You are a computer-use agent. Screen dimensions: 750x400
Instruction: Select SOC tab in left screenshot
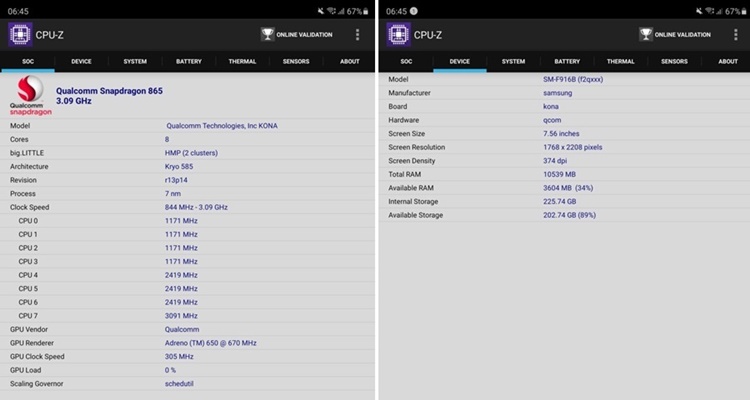click(x=28, y=61)
